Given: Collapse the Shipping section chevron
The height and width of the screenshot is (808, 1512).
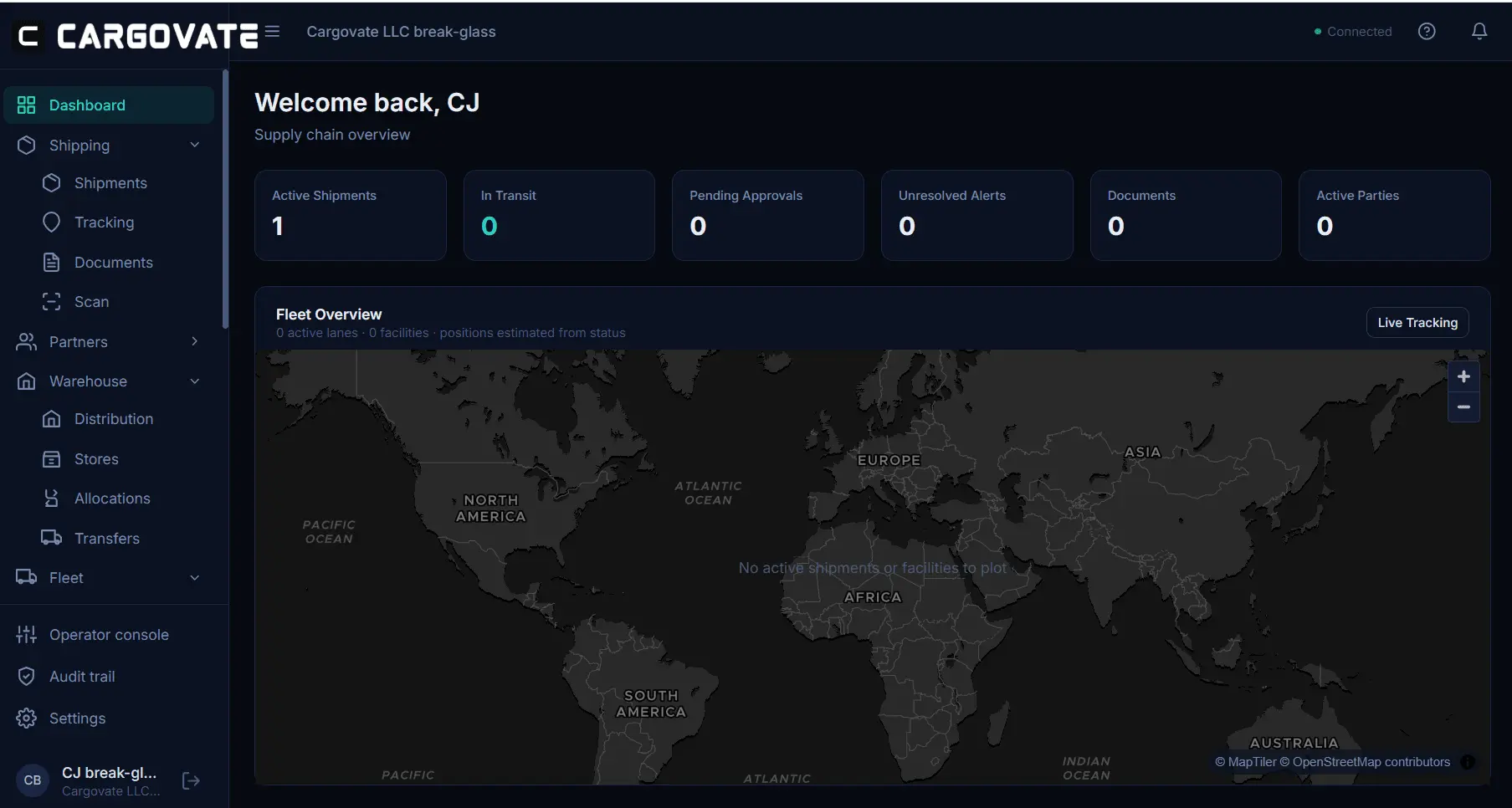Looking at the screenshot, I should (194, 146).
